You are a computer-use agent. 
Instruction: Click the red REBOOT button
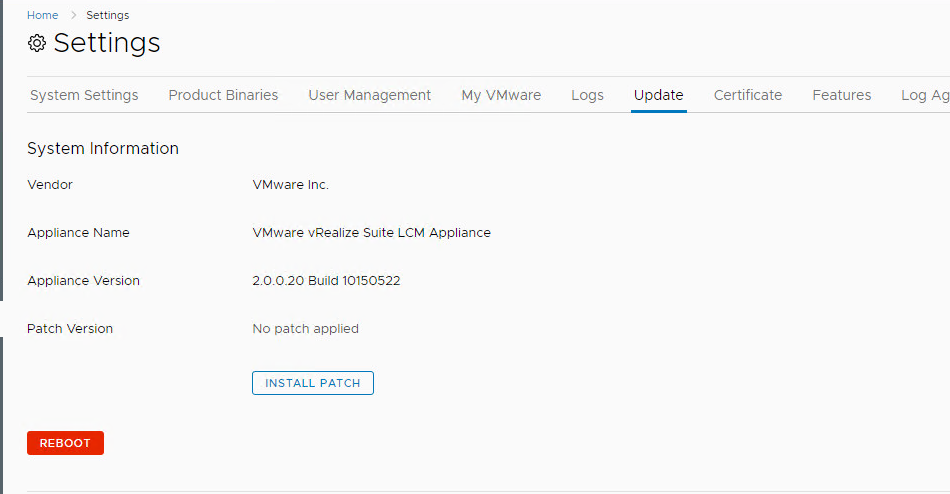click(65, 443)
